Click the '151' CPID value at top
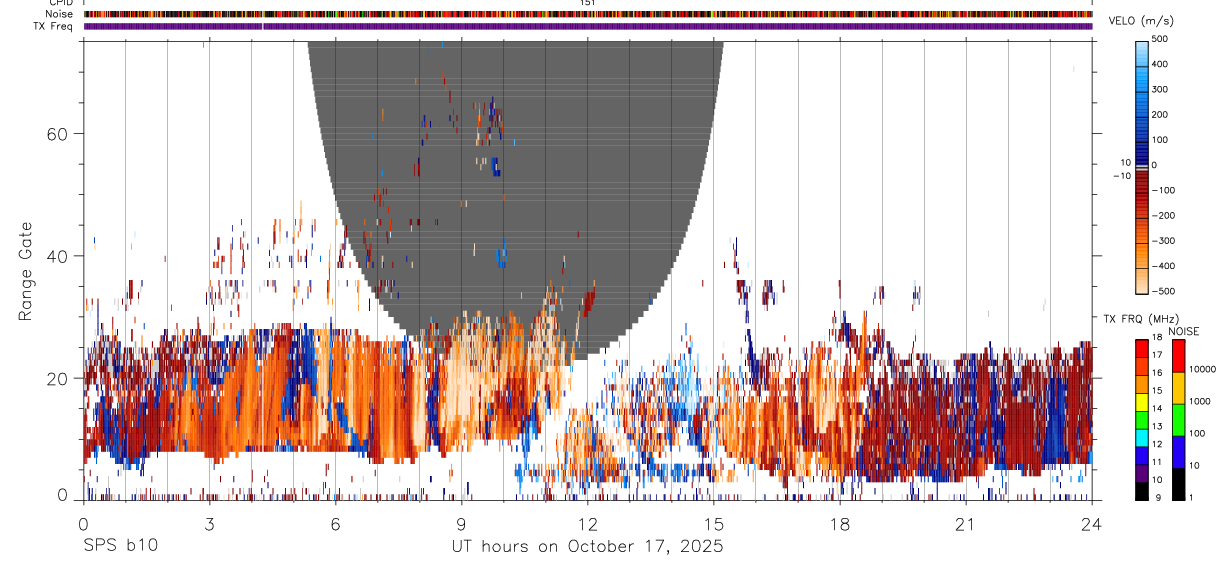This screenshot has height=567, width=1228. (x=587, y=3)
